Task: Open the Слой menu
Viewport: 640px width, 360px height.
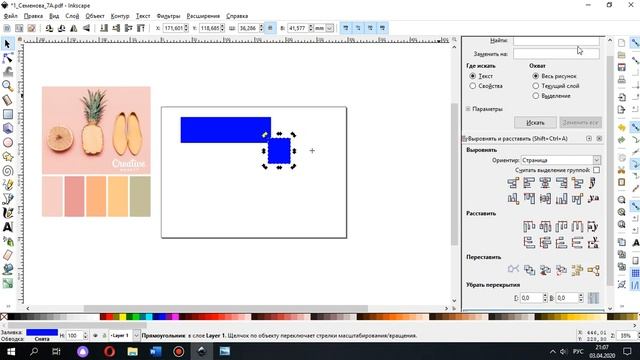Action: click(72, 16)
